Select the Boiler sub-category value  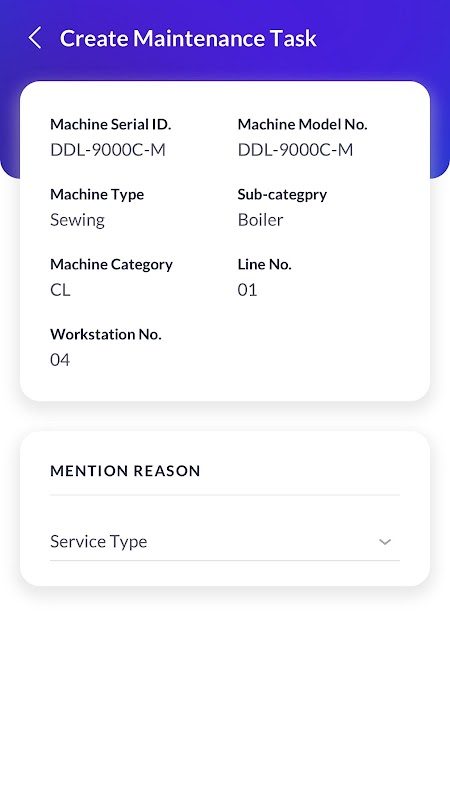(260, 220)
